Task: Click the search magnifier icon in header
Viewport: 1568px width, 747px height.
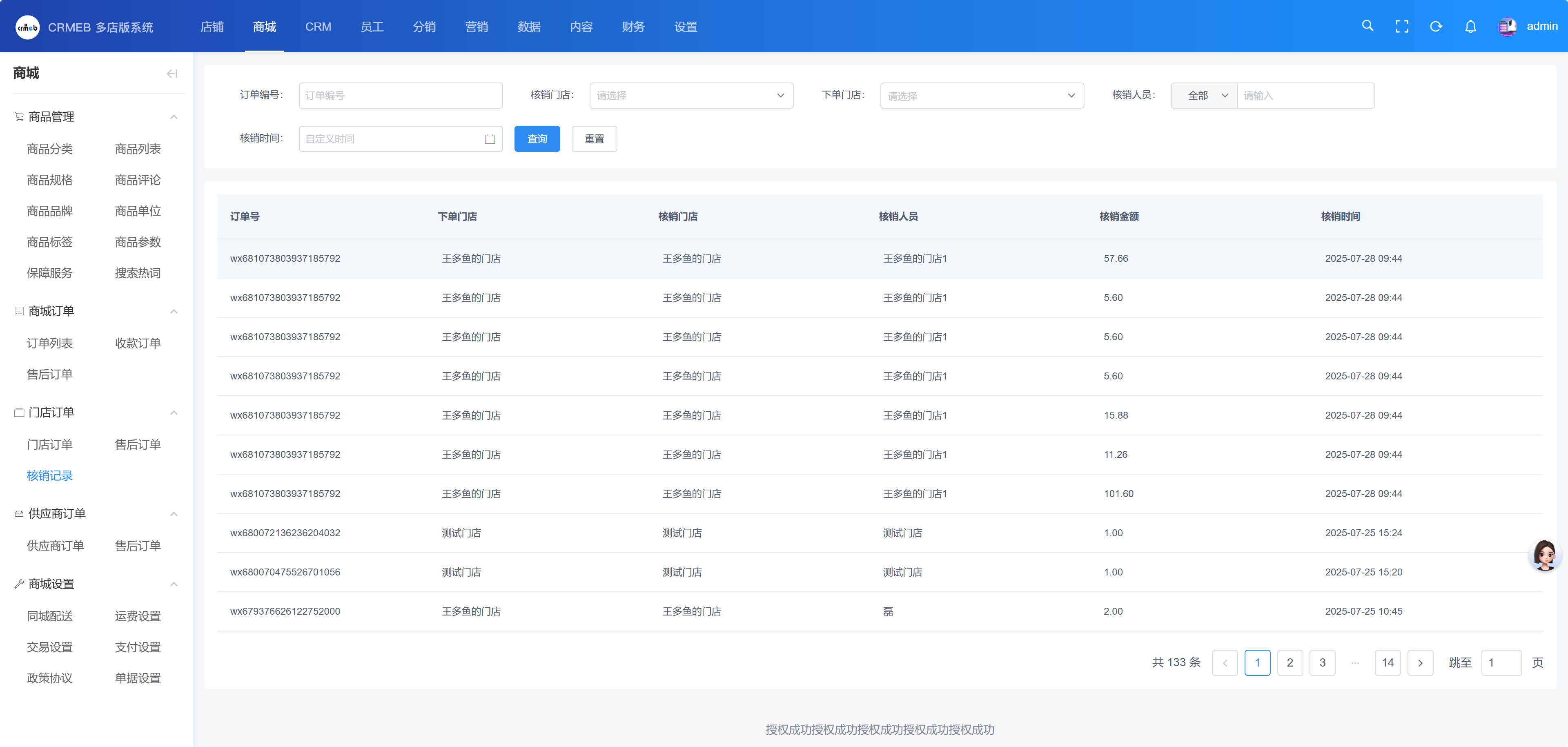Action: (1367, 26)
